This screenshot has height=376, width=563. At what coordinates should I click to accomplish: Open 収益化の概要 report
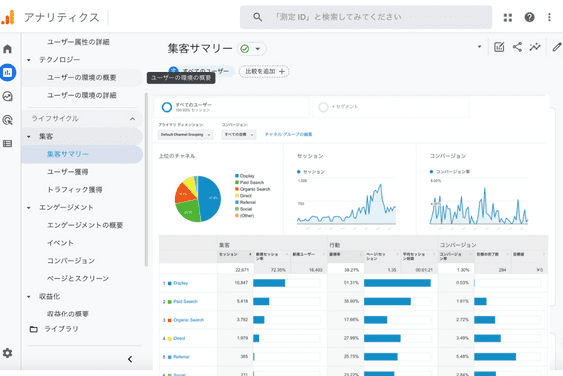point(68,314)
